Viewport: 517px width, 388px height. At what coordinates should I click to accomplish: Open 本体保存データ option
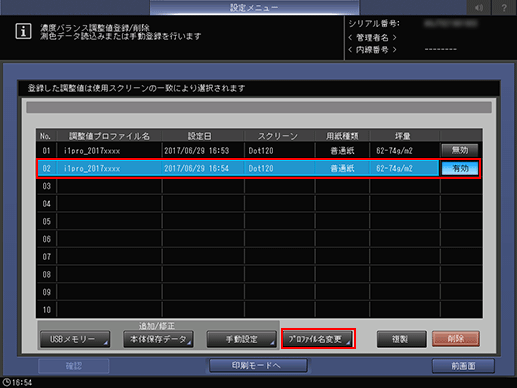click(x=158, y=339)
